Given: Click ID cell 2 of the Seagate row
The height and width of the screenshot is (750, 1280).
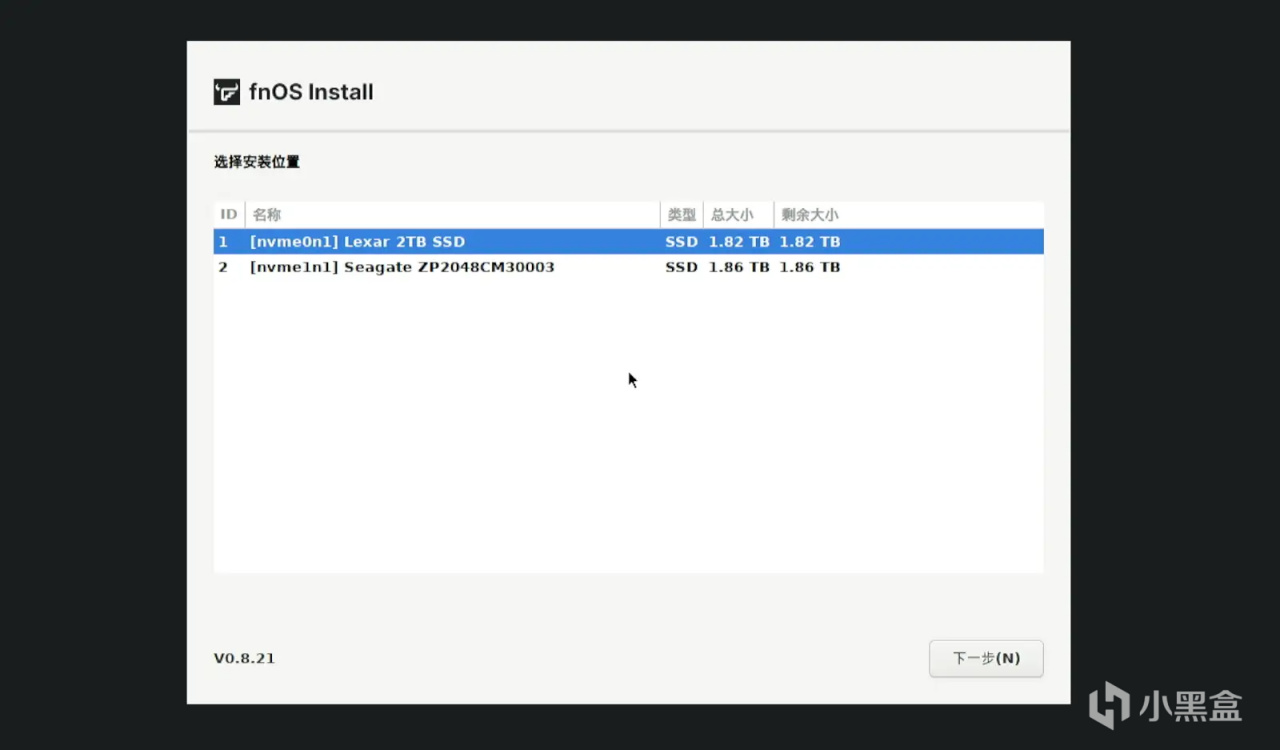Looking at the screenshot, I should pyautogui.click(x=224, y=268).
